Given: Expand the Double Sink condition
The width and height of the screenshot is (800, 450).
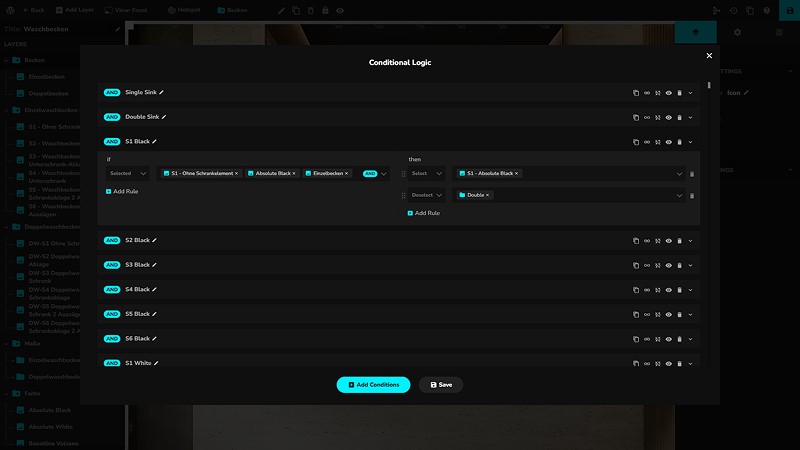Looking at the screenshot, I should pyautogui.click(x=690, y=117).
